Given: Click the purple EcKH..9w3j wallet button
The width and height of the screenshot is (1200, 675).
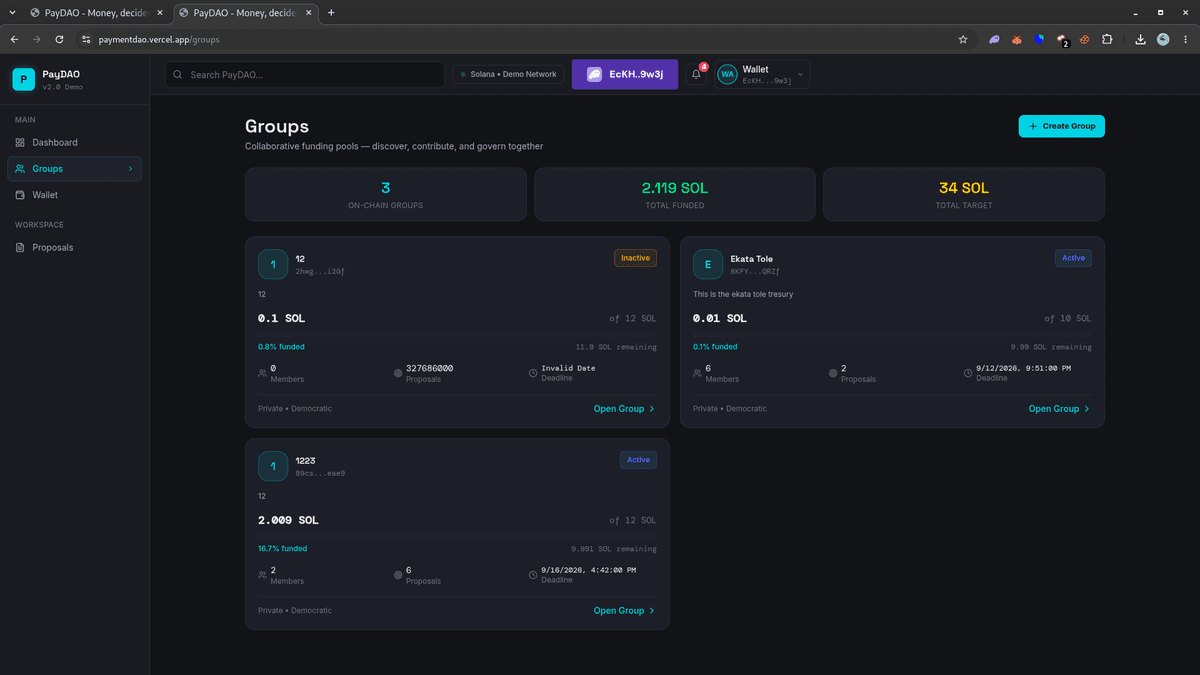Looking at the screenshot, I should pyautogui.click(x=624, y=74).
